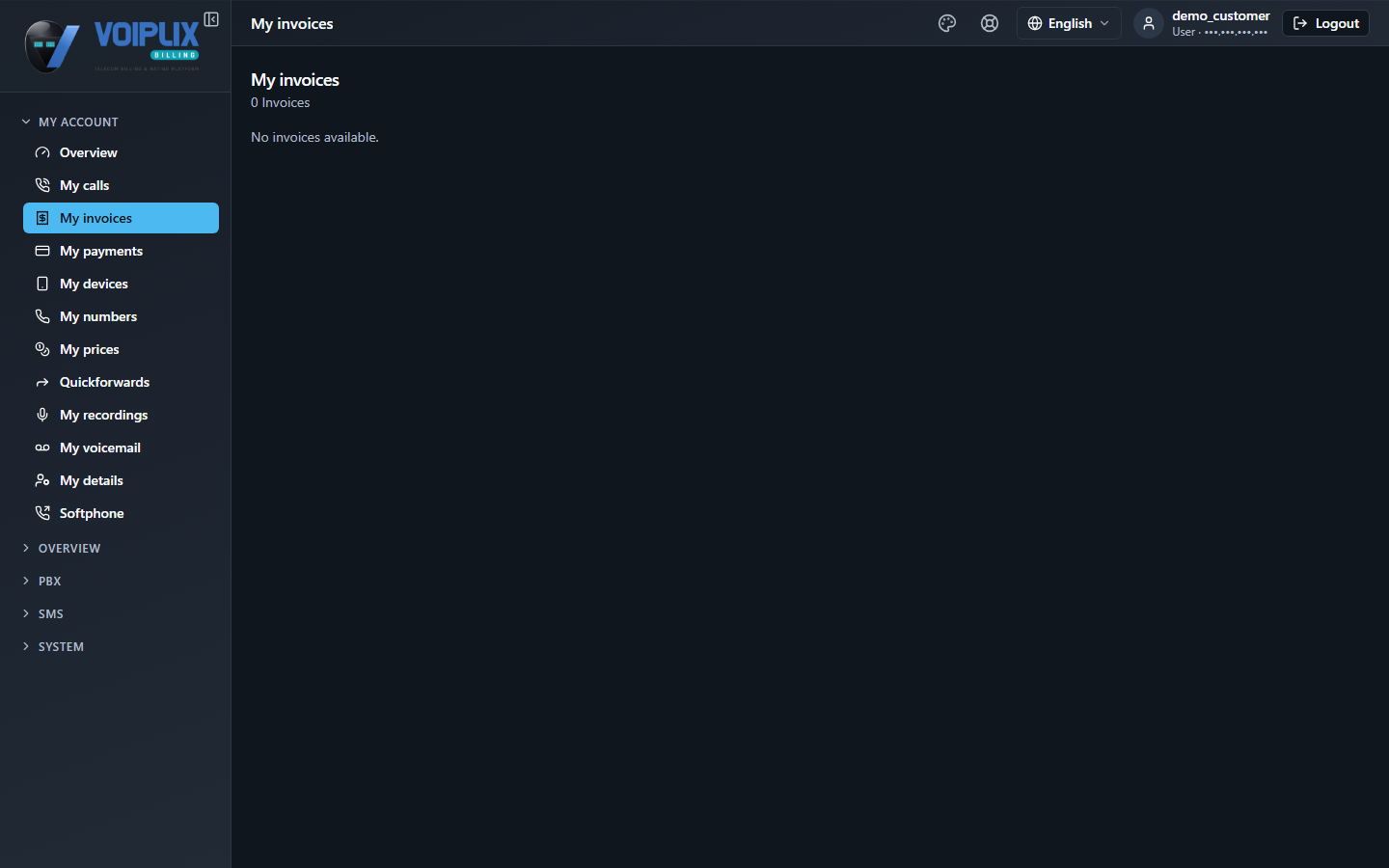Click the My devices icon
This screenshot has width=1389, height=868.
42,284
